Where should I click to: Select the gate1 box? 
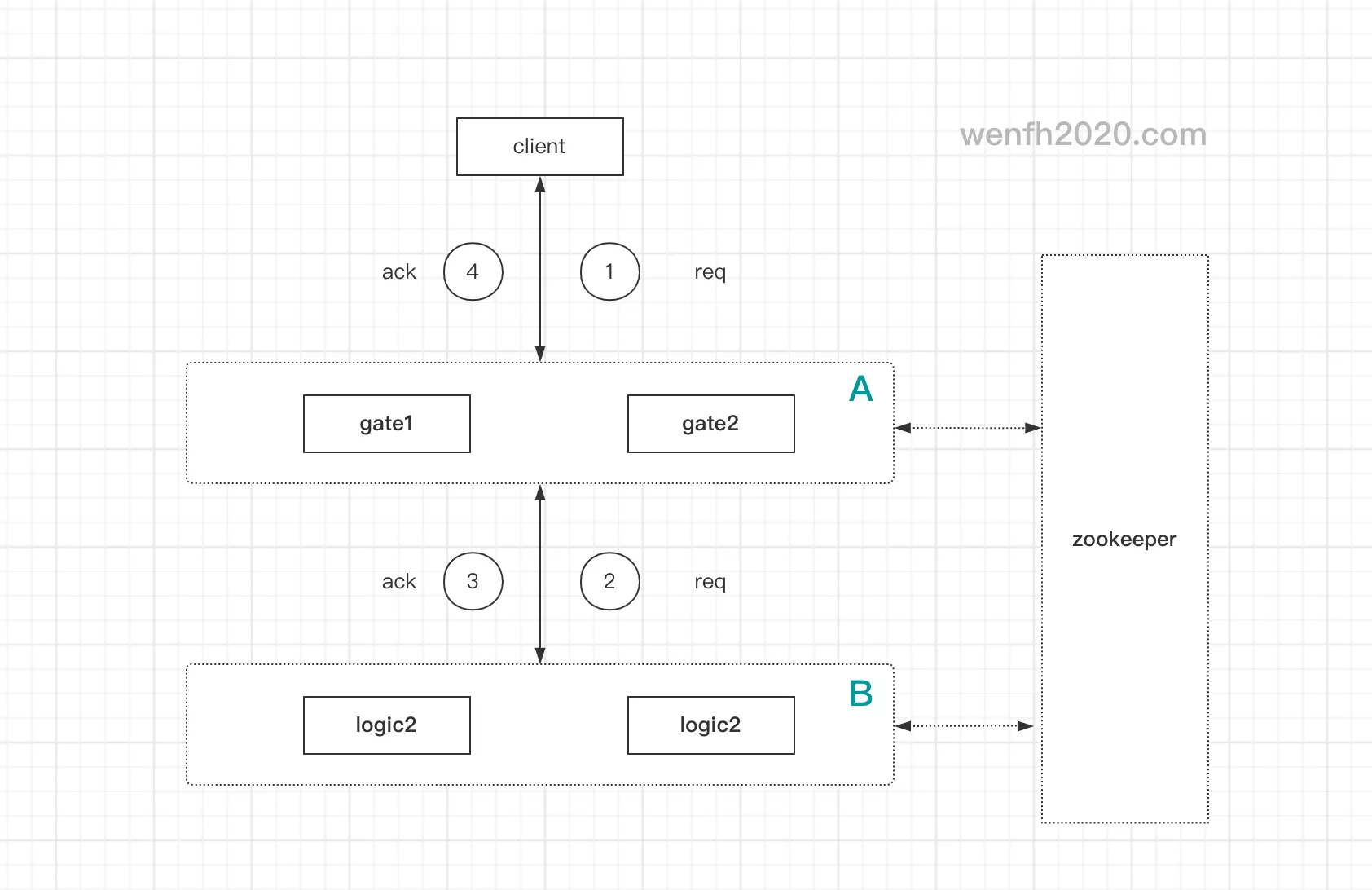click(x=386, y=424)
